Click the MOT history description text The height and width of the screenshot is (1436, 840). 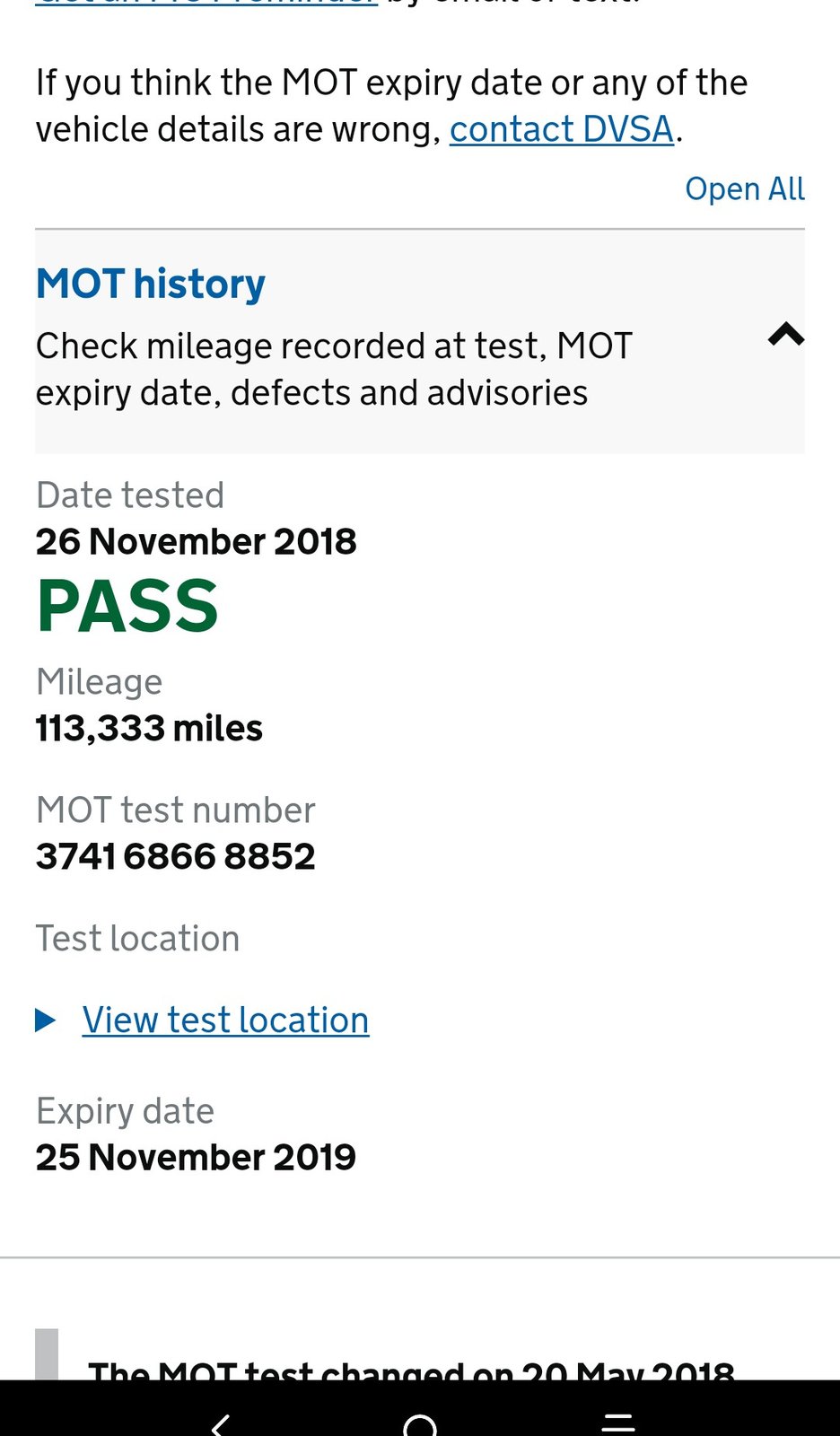coord(334,369)
